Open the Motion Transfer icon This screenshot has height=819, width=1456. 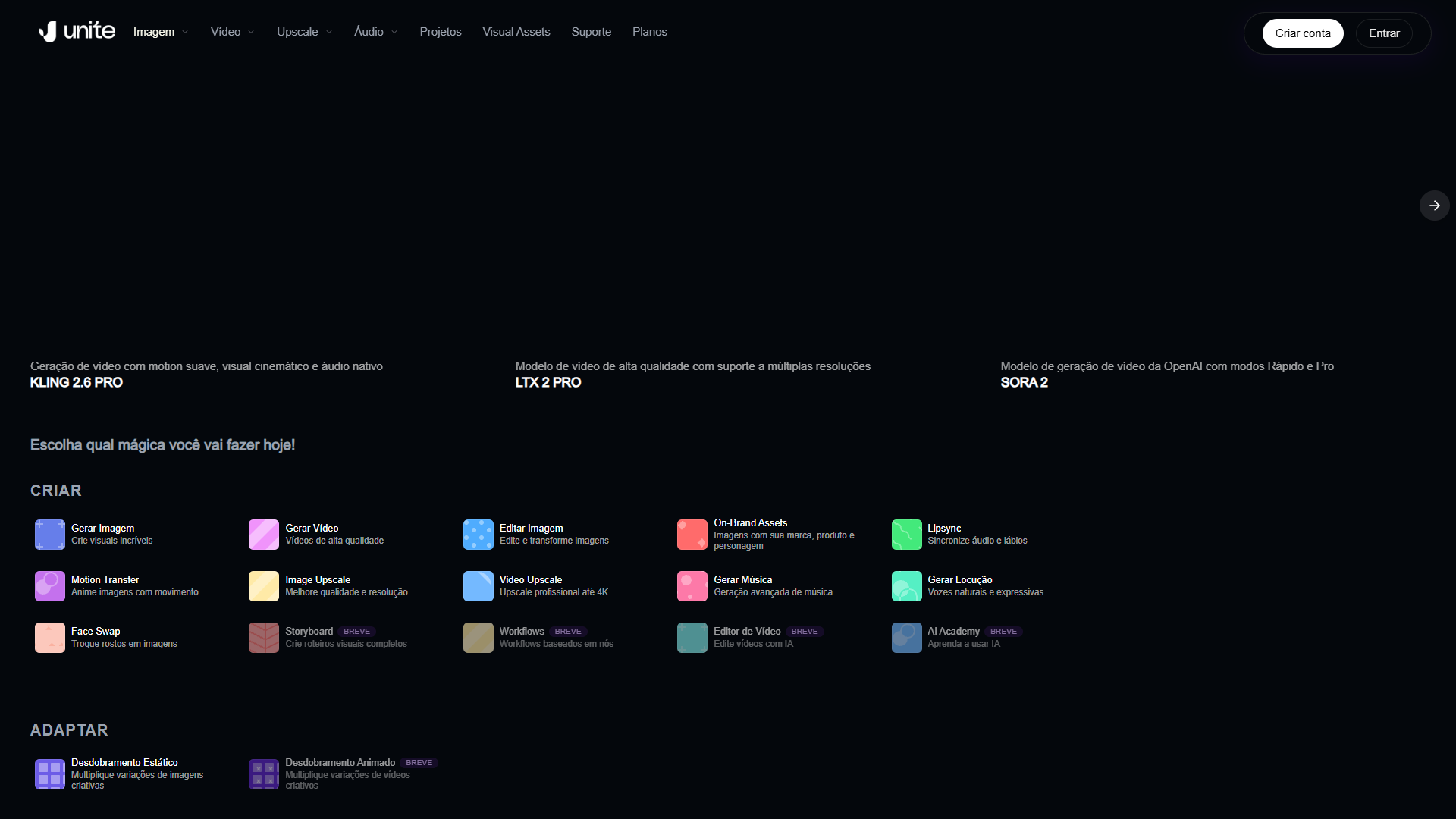click(50, 586)
